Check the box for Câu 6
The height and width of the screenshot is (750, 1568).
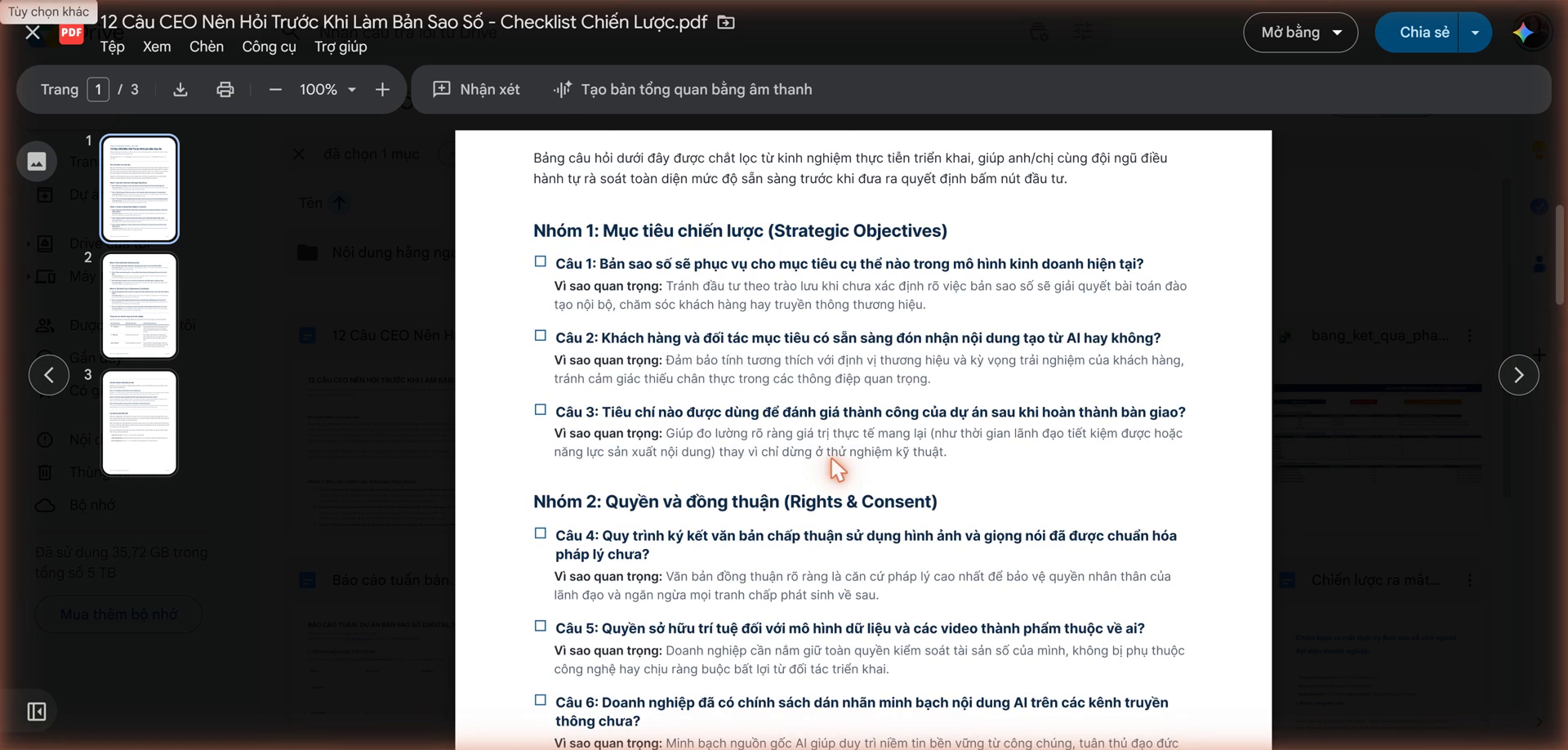(541, 700)
